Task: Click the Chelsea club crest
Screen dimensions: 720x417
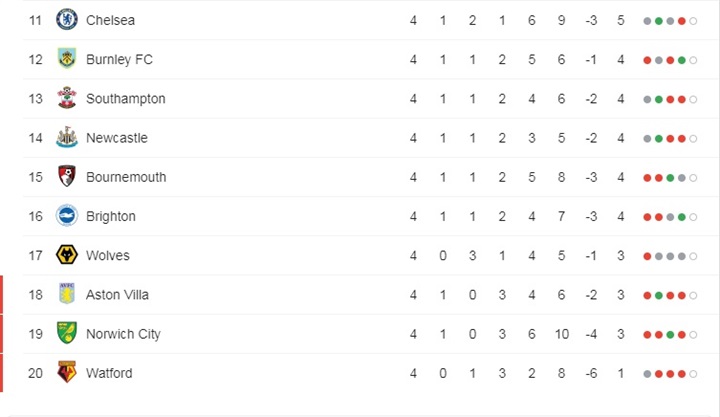Action: click(67, 20)
